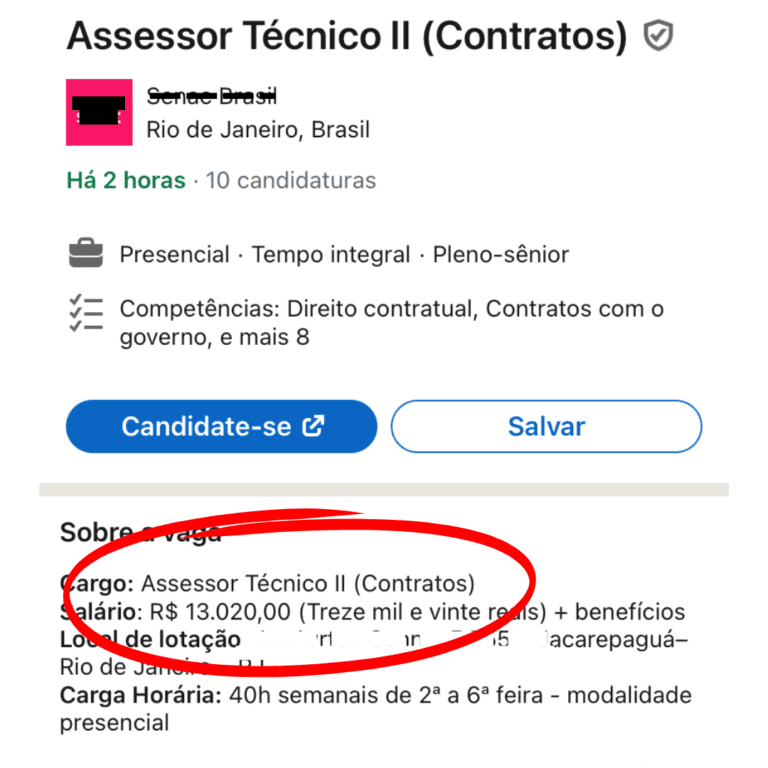Screen dimensions: 768x768
Task: Click the skills checklist icon
Action: point(86,313)
